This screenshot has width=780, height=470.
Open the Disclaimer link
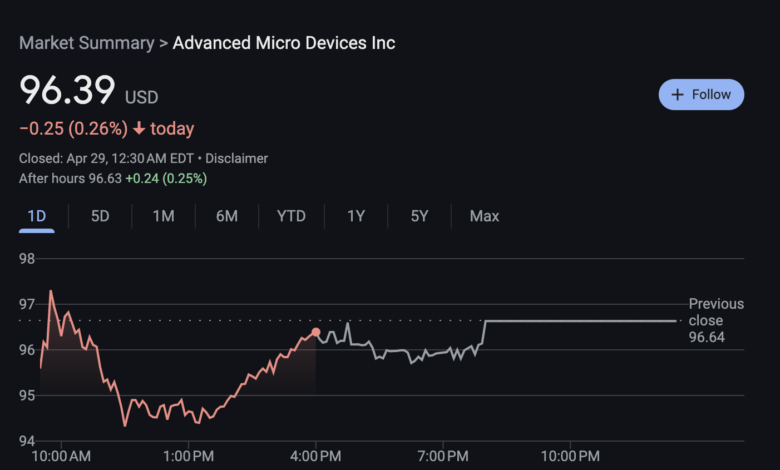coord(236,159)
